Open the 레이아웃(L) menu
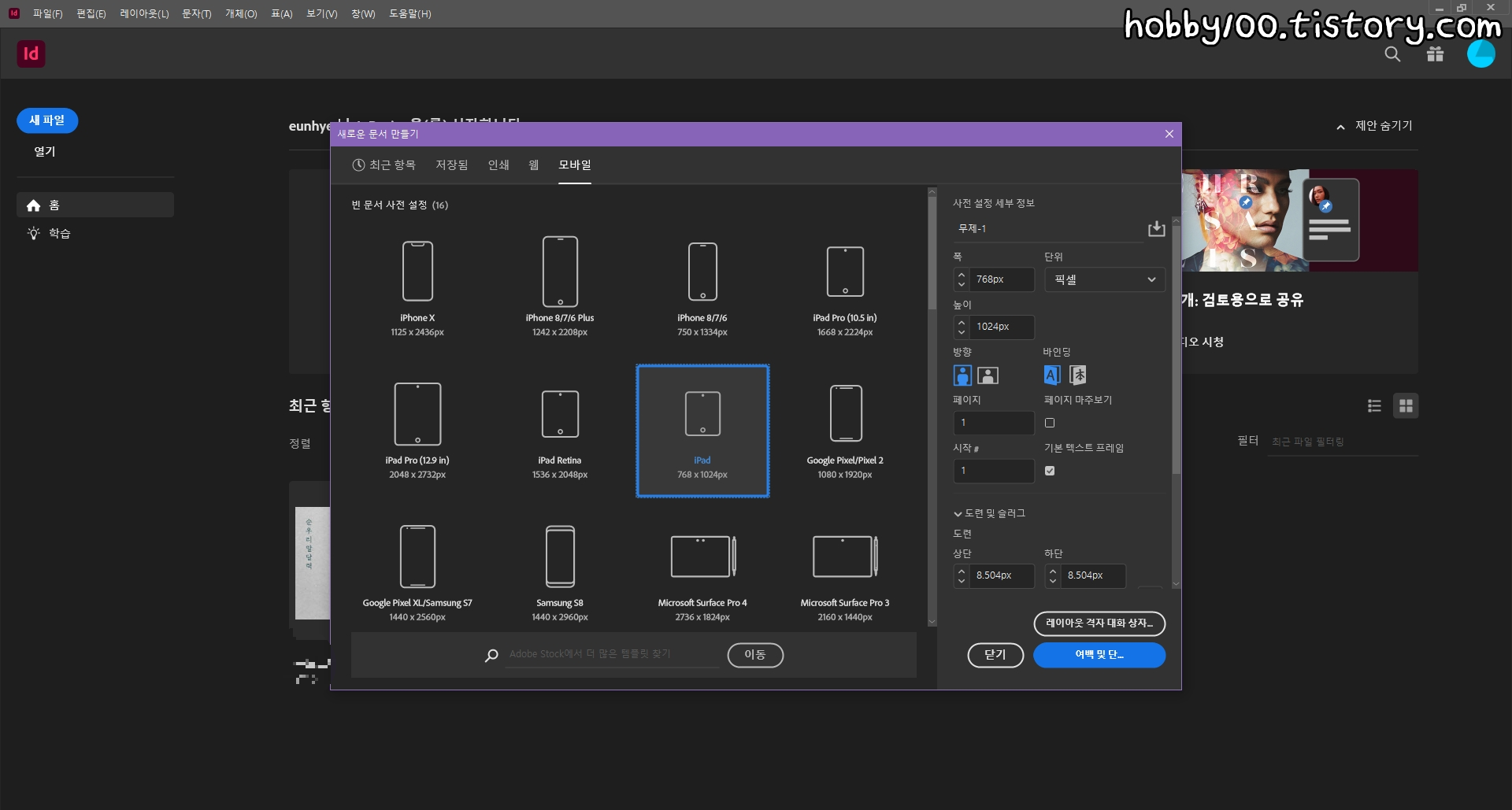 144,13
